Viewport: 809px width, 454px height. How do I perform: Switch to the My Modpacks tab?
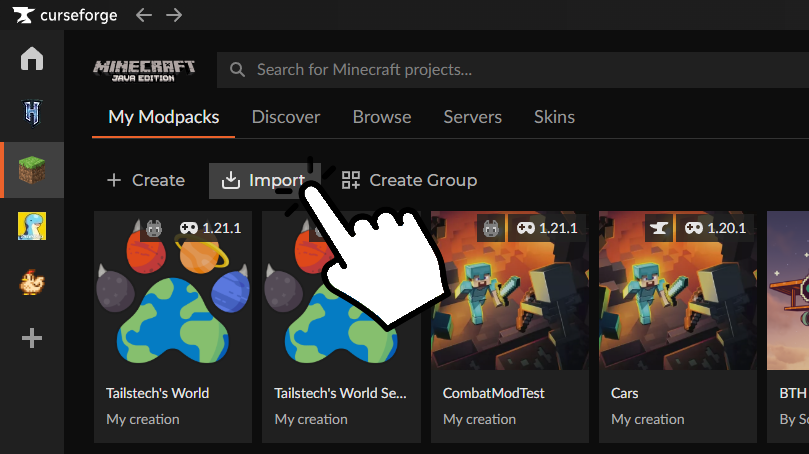click(164, 117)
